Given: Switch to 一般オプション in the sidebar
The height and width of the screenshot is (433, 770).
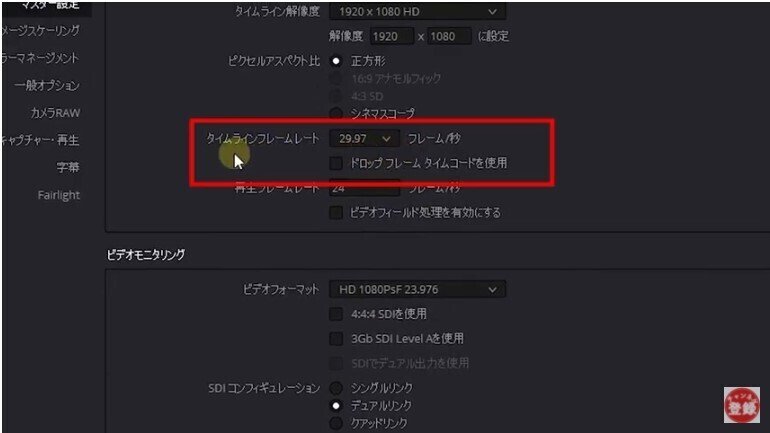Looking at the screenshot, I should (x=47, y=85).
